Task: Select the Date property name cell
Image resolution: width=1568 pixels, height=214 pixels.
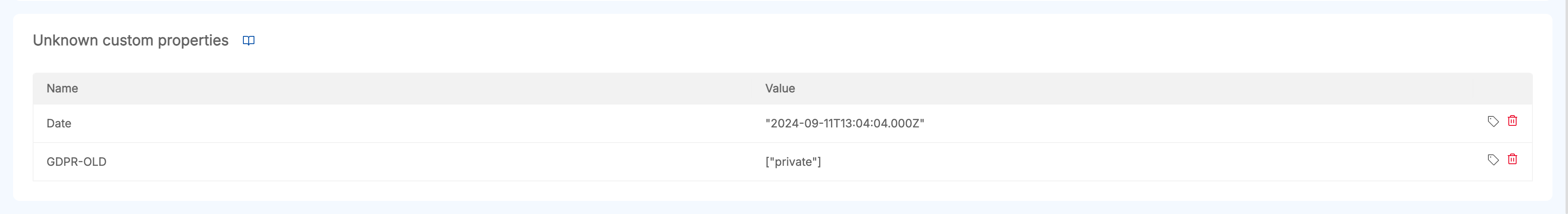Action: [59, 123]
